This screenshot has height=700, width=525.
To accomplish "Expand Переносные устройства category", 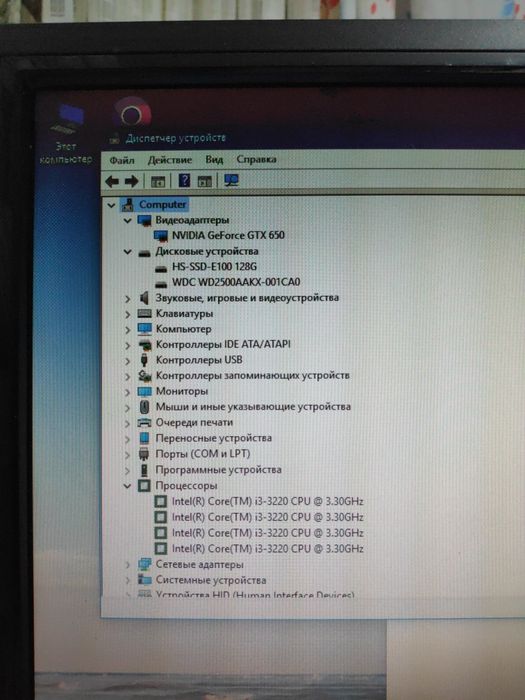I will 128,439.
